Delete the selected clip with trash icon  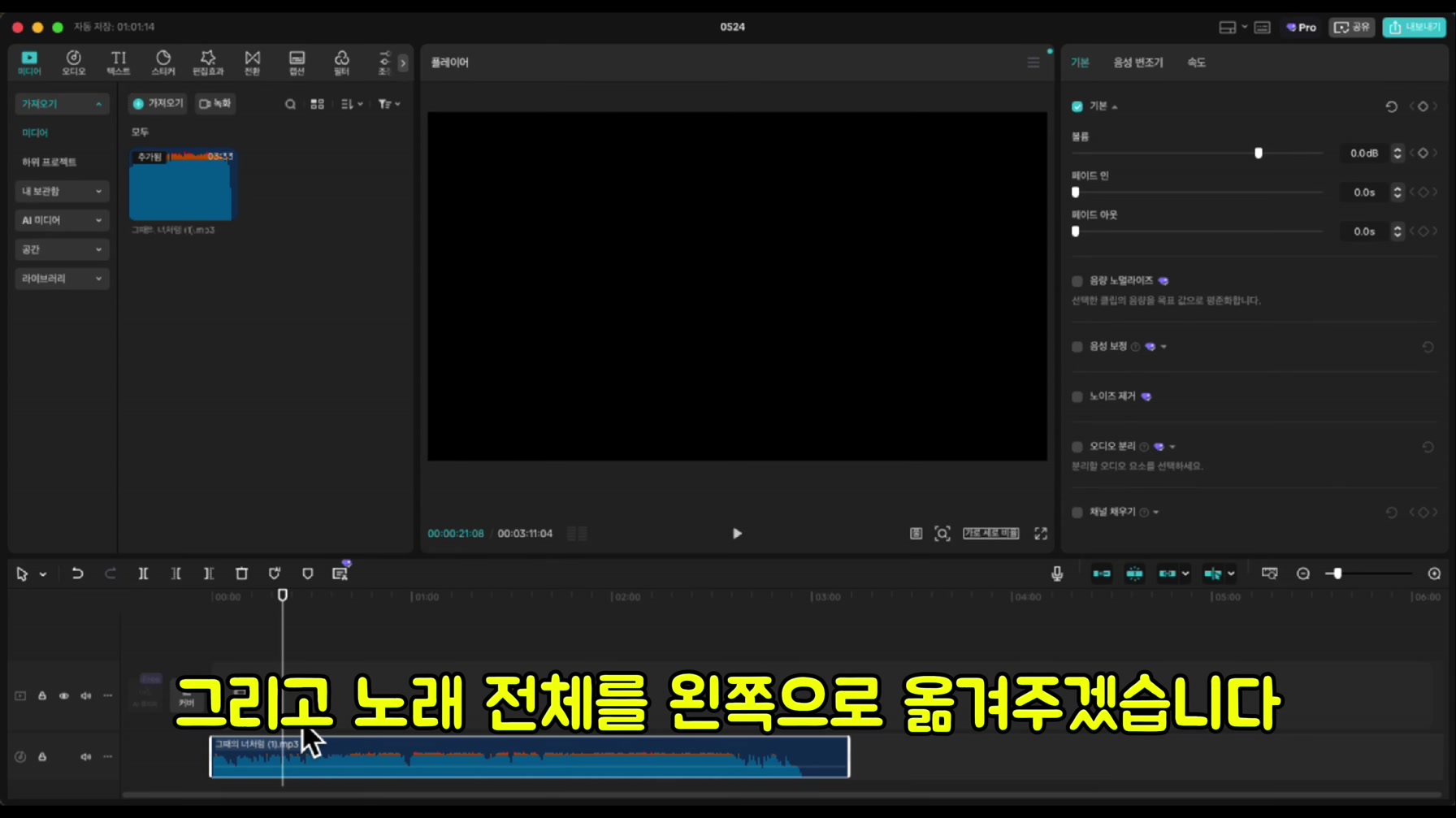coord(241,573)
